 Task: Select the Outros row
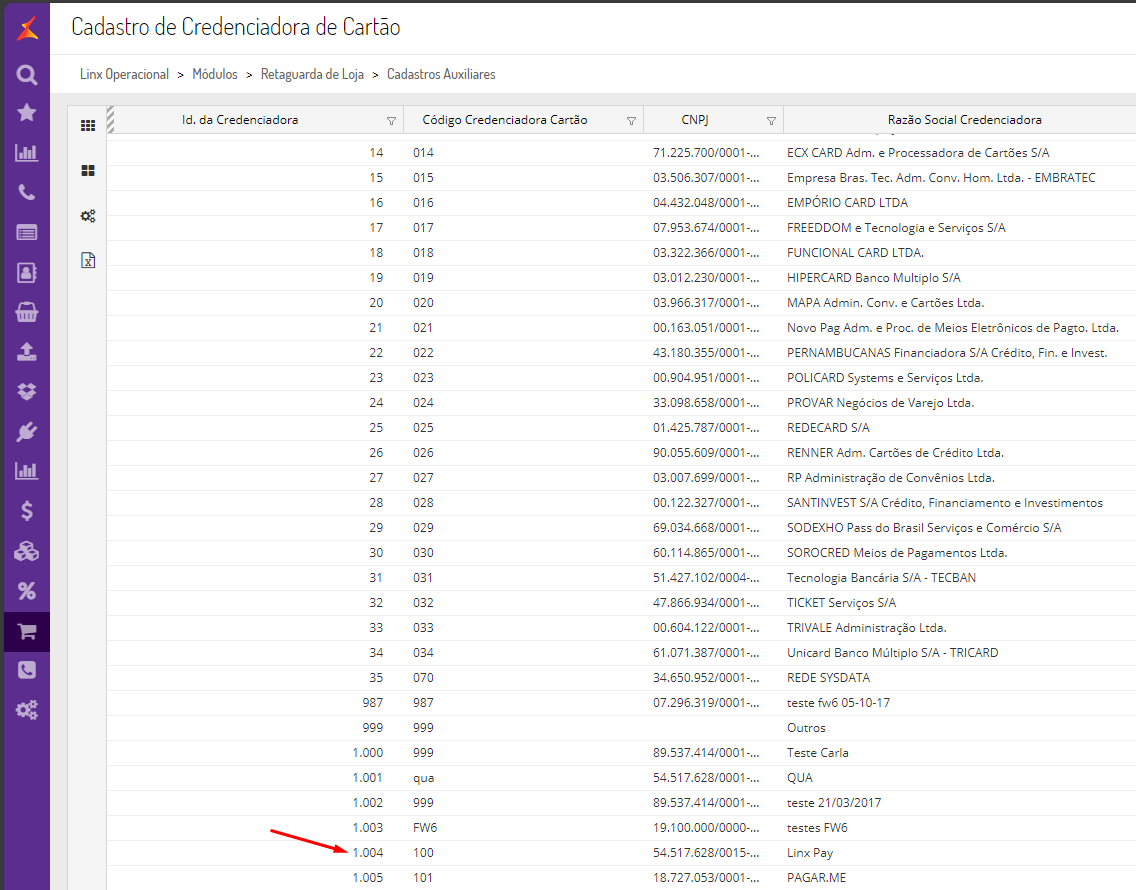[621, 728]
